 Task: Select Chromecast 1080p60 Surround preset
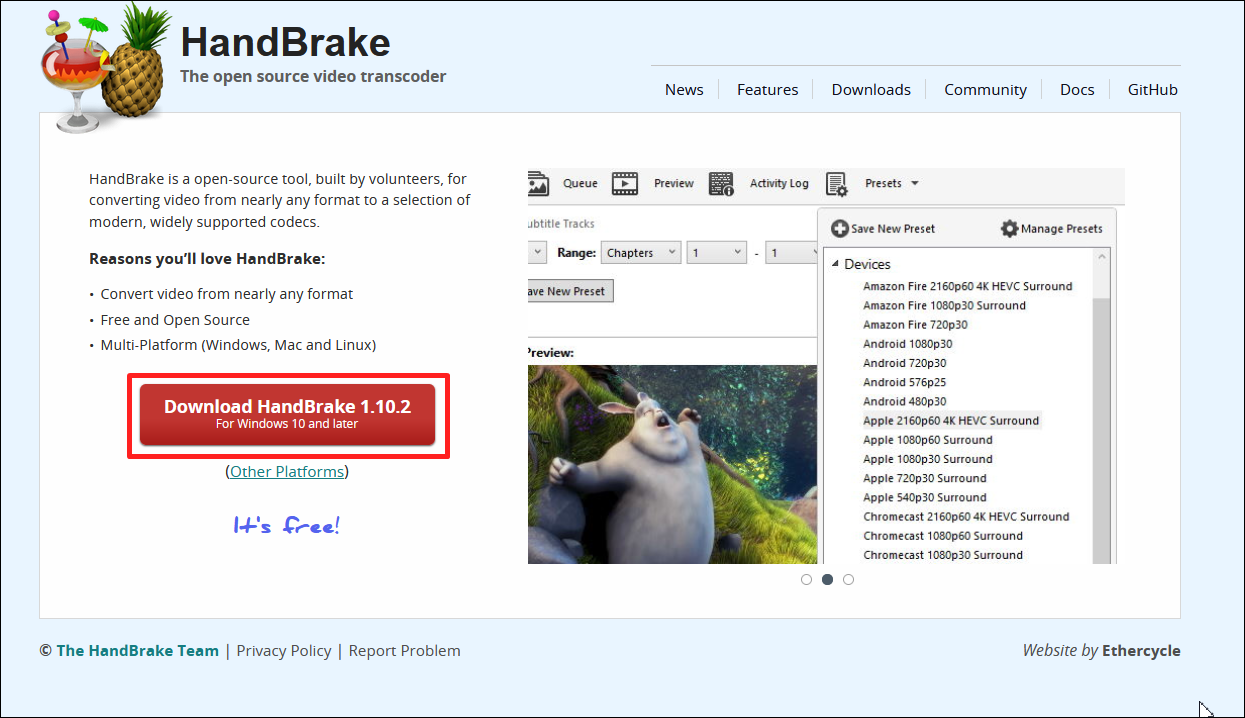pyautogui.click(x=943, y=536)
